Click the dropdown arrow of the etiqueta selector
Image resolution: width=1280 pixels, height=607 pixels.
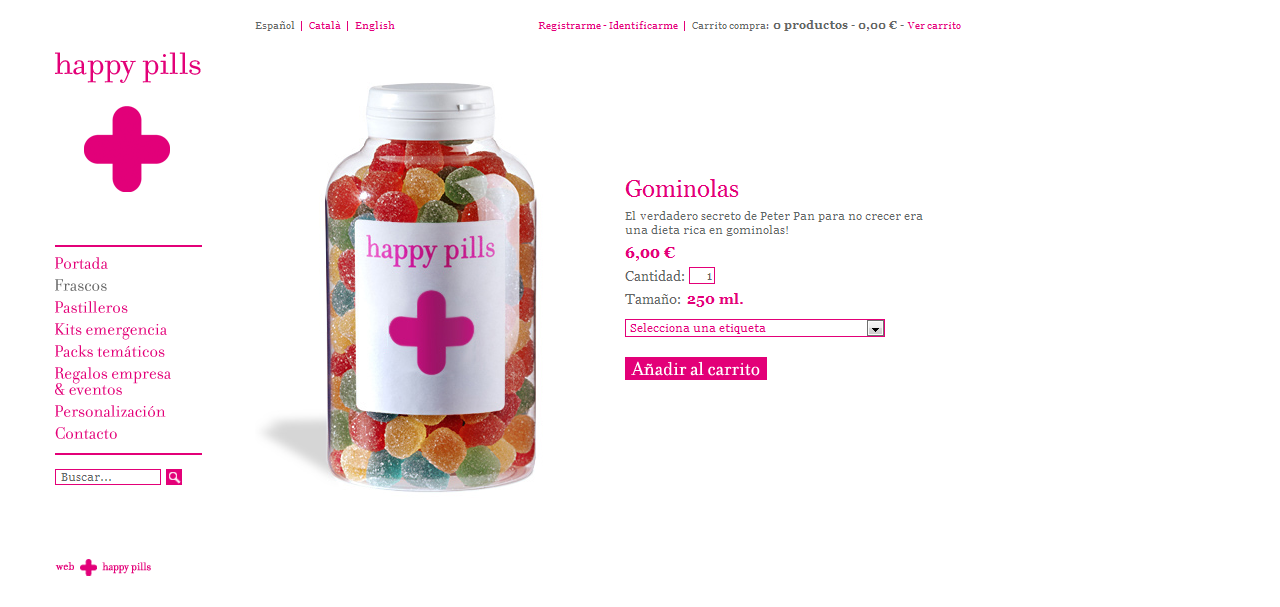click(875, 328)
